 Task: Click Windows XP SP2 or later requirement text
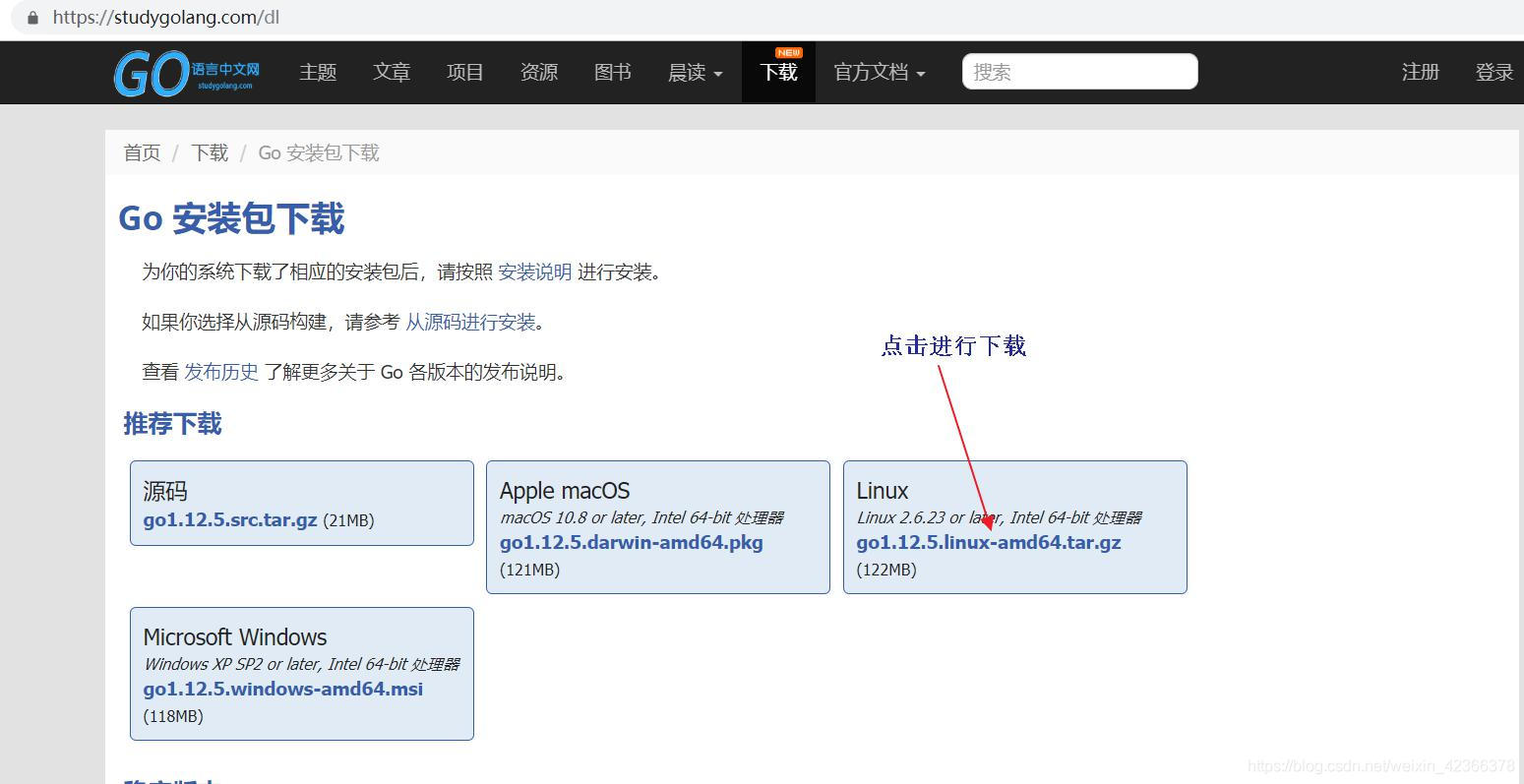coord(302,664)
